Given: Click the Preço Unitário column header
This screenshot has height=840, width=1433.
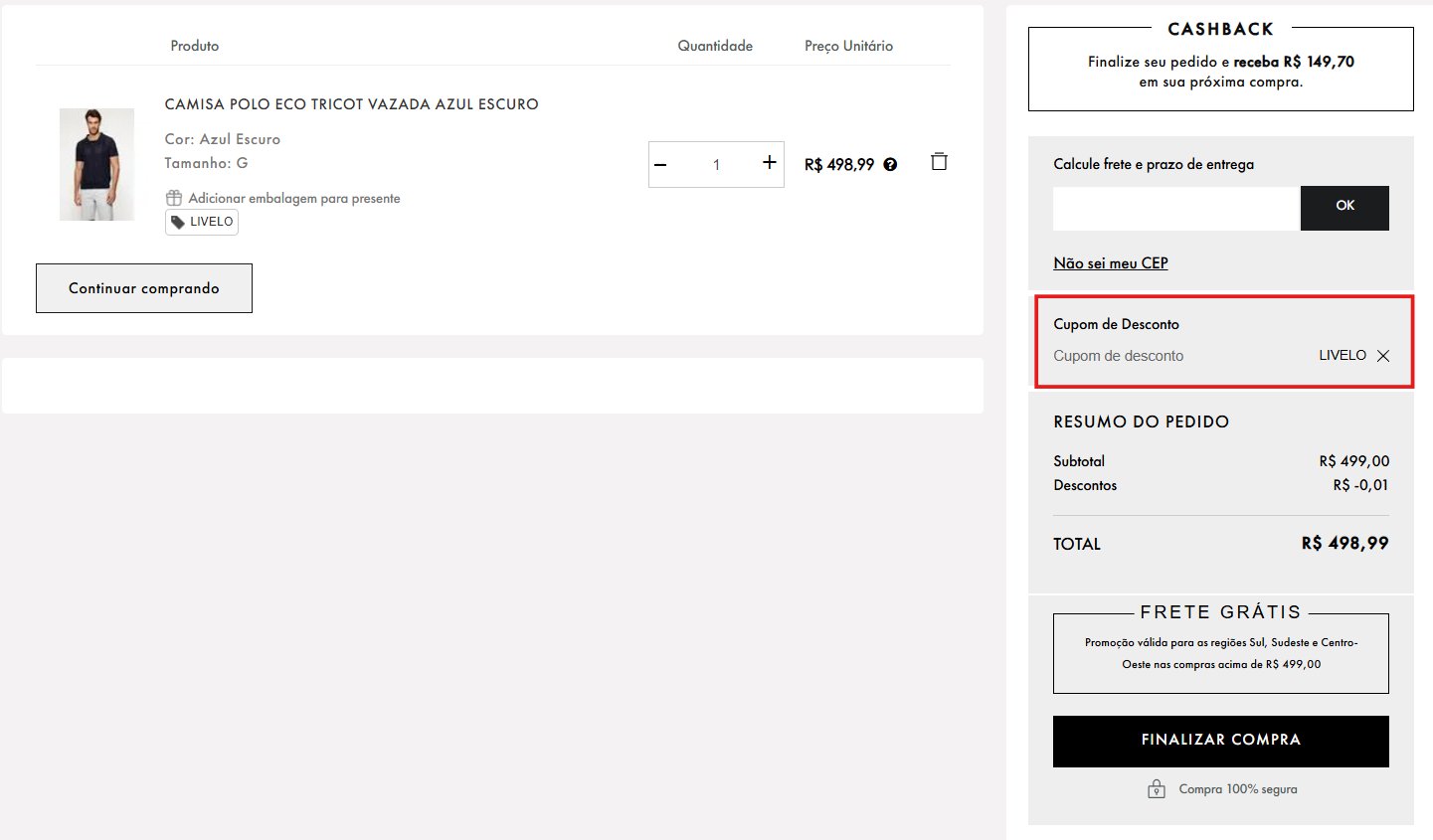Looking at the screenshot, I should pyautogui.click(x=848, y=46).
